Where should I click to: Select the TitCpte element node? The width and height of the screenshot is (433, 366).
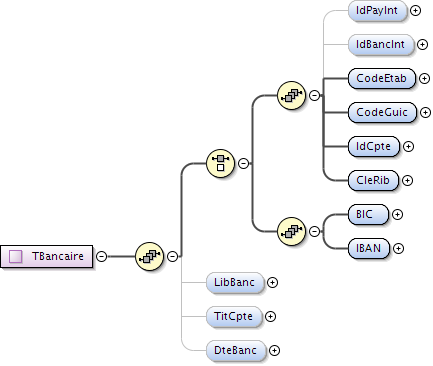tap(234, 316)
